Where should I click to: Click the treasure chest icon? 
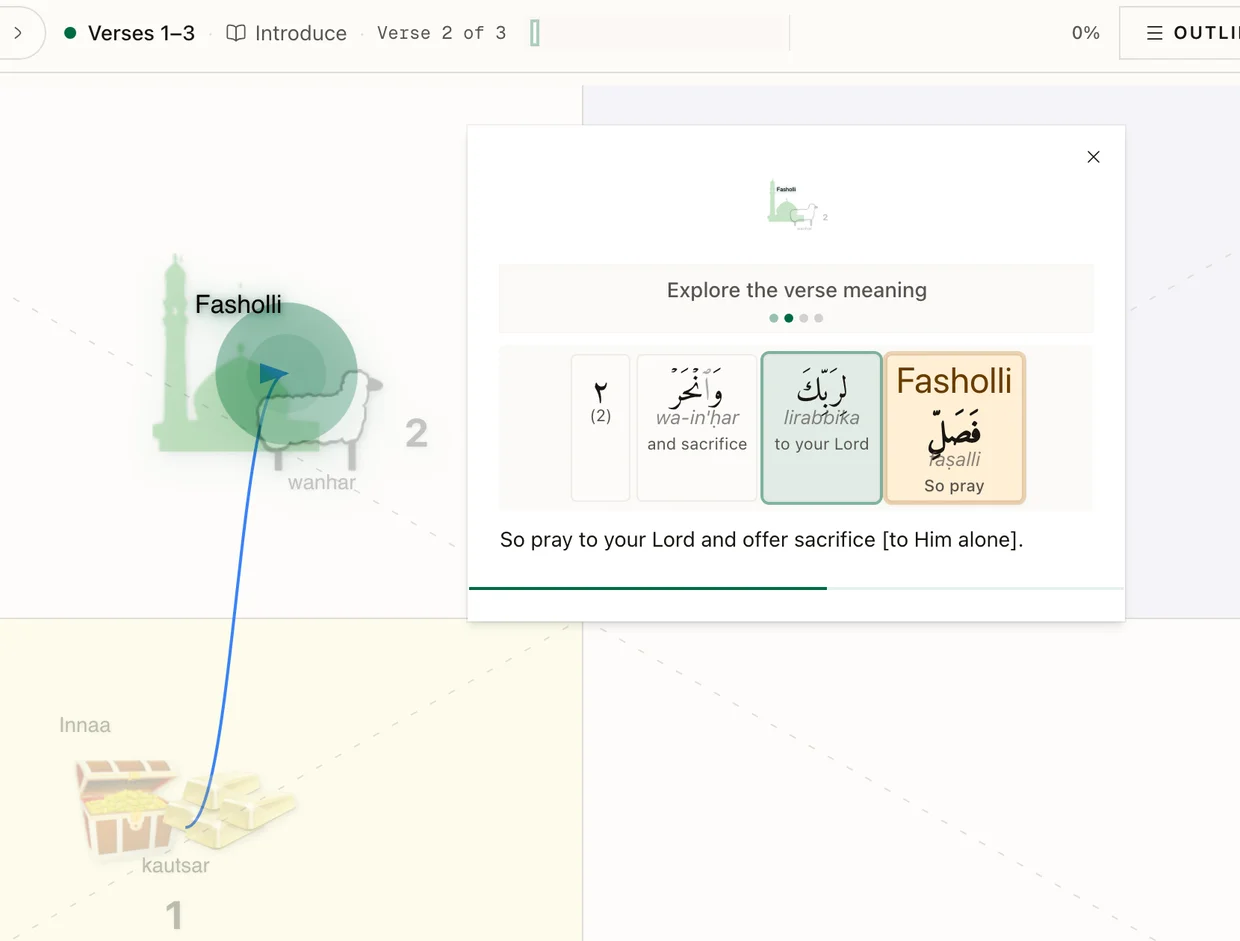click(x=125, y=808)
